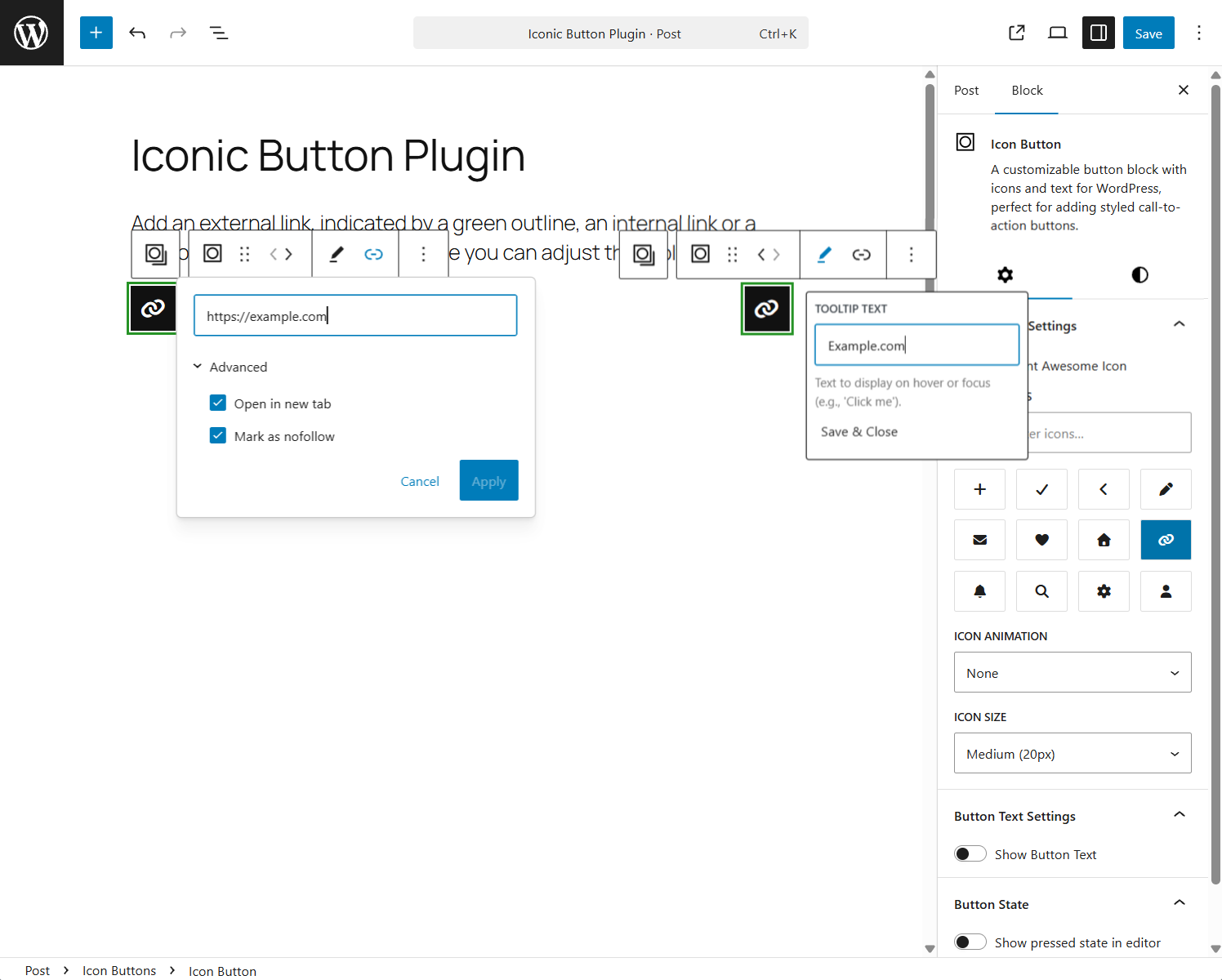Open the right block toolbar options menu
1222x980 pixels.
pyautogui.click(x=912, y=254)
